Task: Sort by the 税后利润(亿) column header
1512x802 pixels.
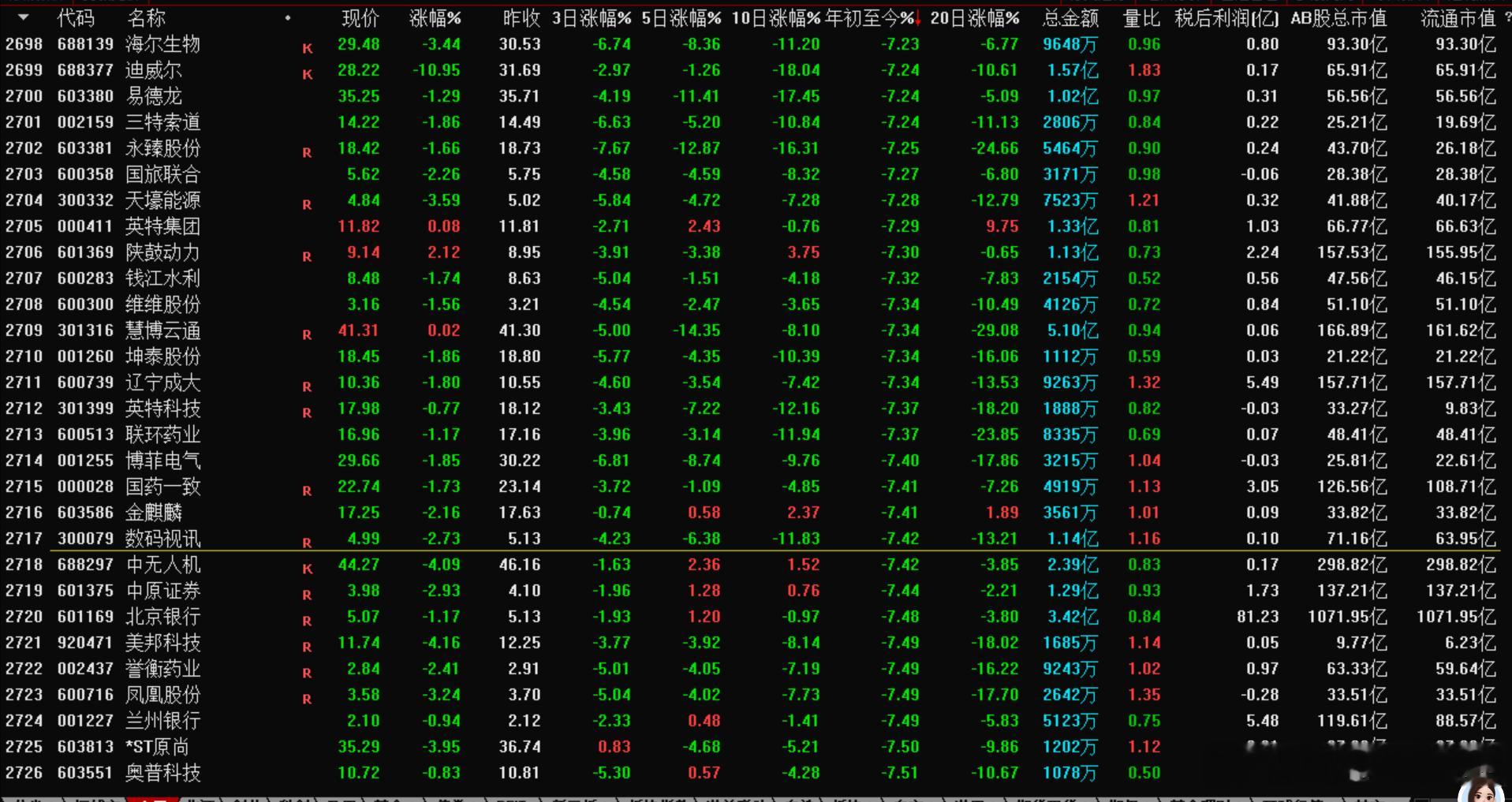Action: (1226, 18)
